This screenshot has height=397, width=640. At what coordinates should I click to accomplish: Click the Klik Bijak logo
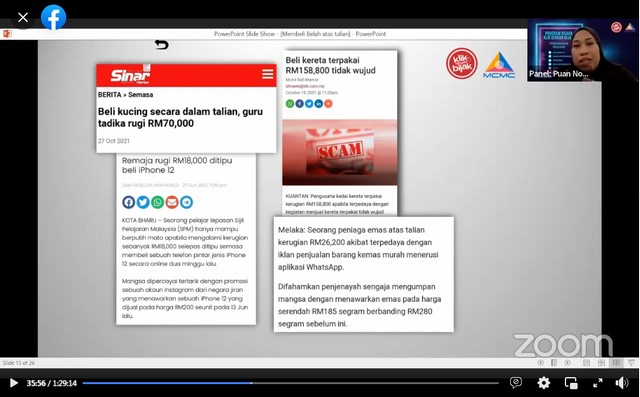pos(462,63)
